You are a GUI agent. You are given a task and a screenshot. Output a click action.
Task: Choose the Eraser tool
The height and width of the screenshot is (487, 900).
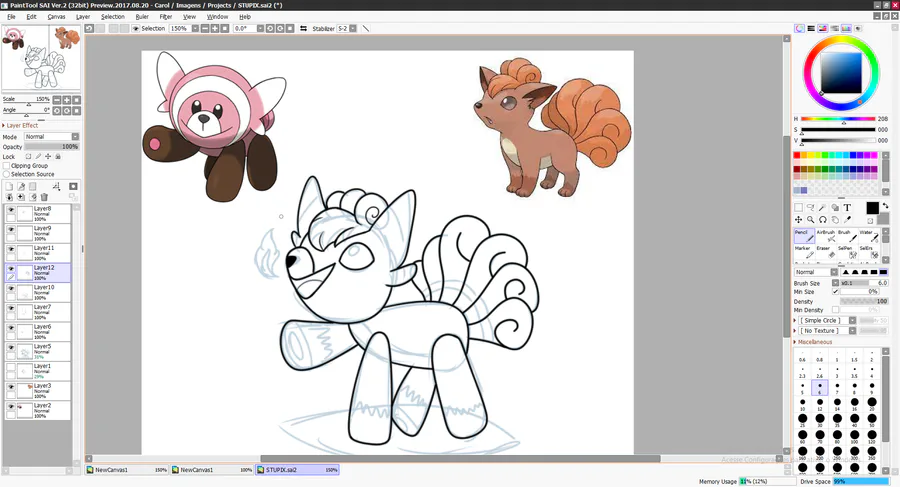[x=825, y=252]
